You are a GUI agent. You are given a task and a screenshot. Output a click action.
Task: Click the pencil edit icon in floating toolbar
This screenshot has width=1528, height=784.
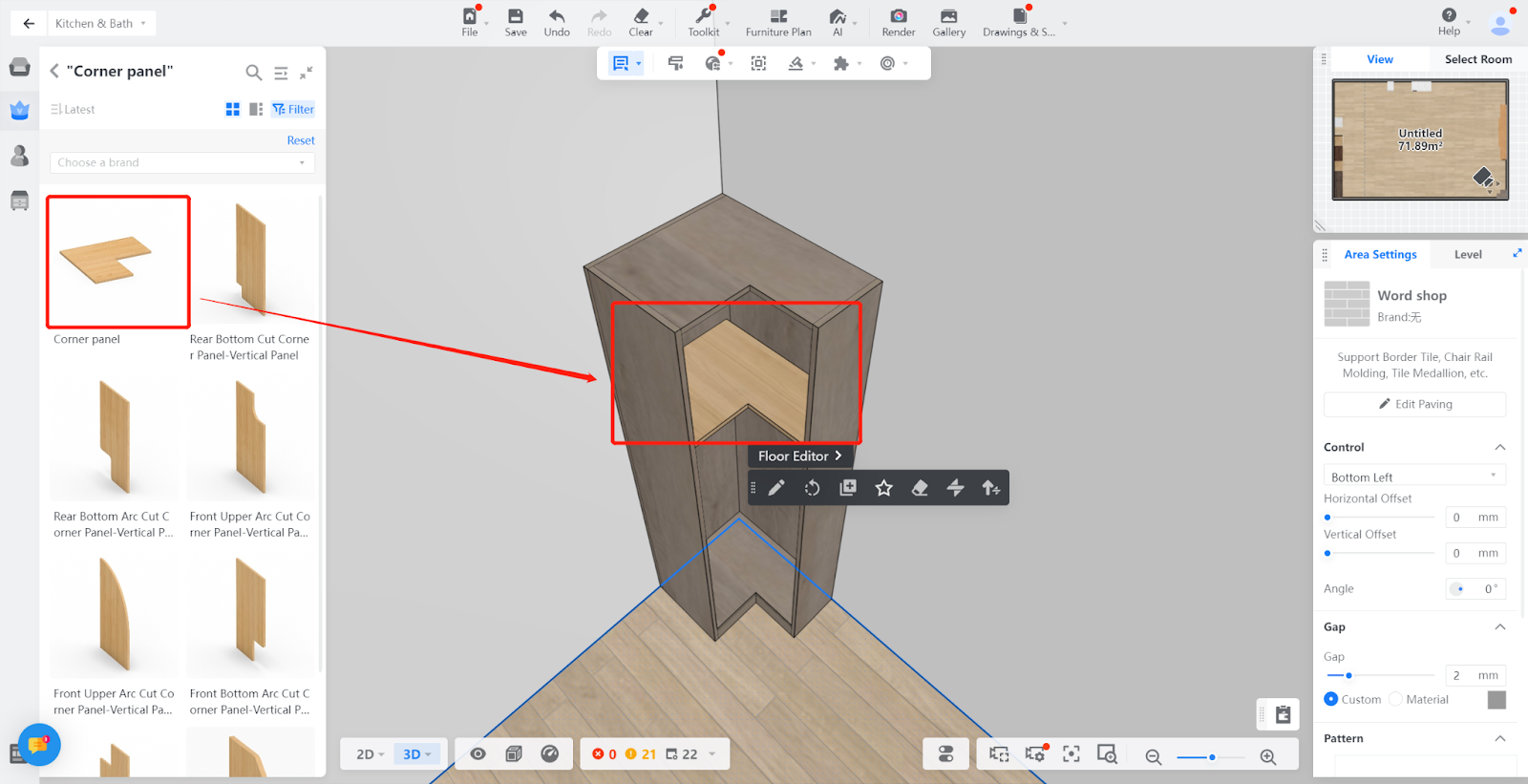776,488
